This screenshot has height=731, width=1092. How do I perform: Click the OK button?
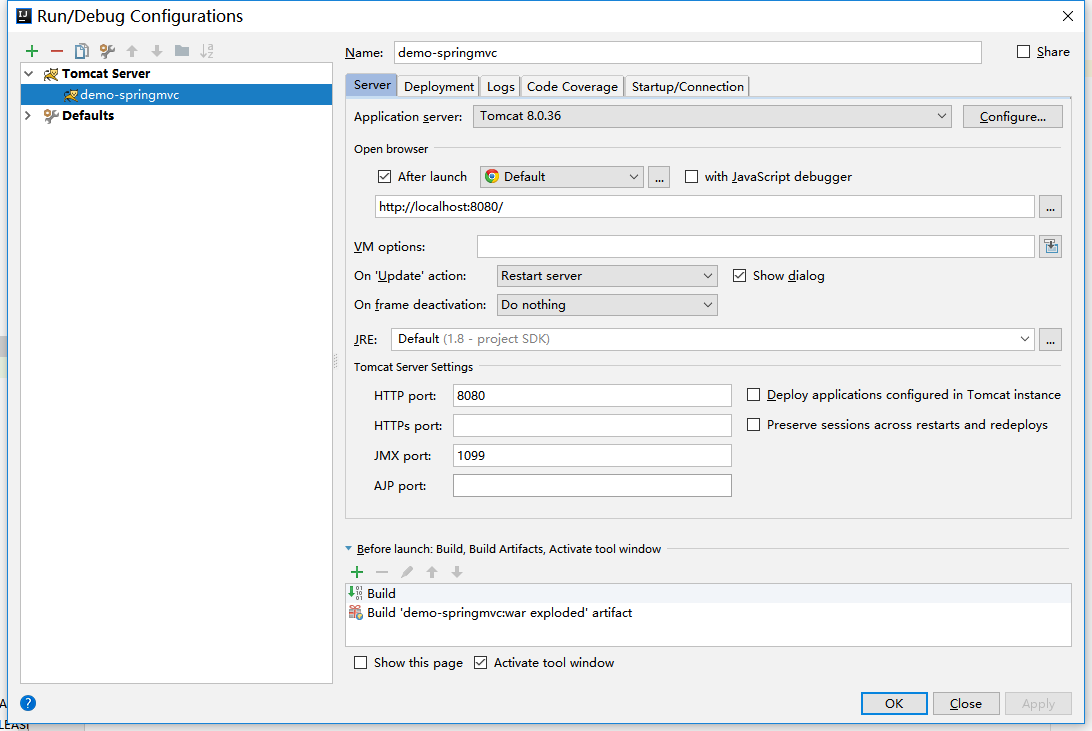(x=894, y=703)
